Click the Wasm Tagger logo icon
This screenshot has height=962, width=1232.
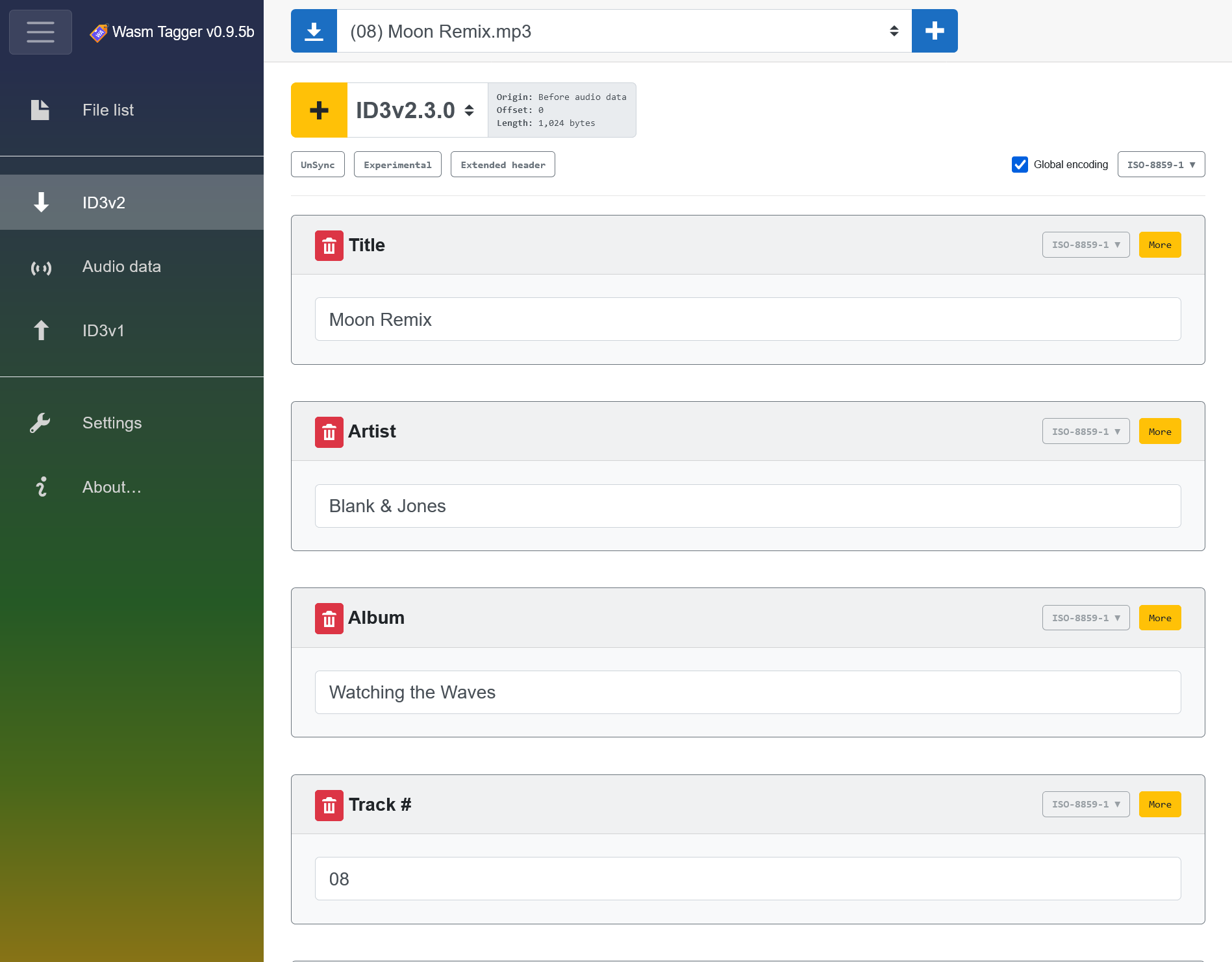(98, 32)
